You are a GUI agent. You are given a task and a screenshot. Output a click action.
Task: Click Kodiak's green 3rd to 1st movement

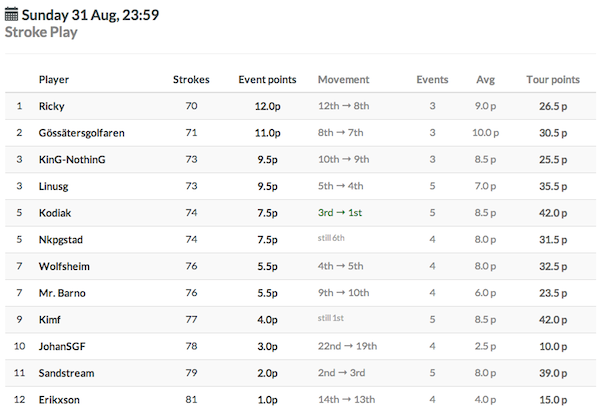pos(340,213)
